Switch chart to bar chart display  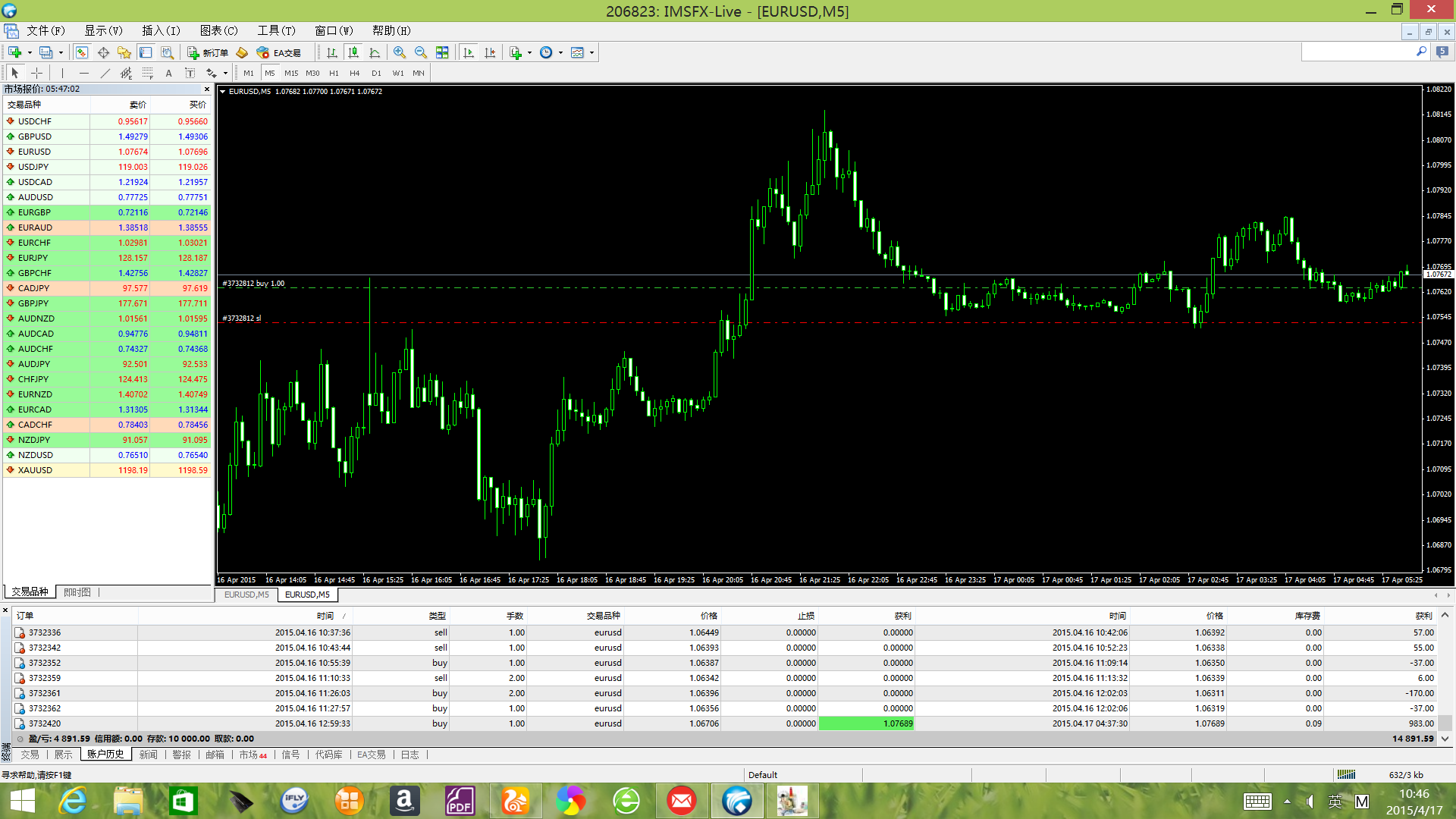pyautogui.click(x=331, y=52)
